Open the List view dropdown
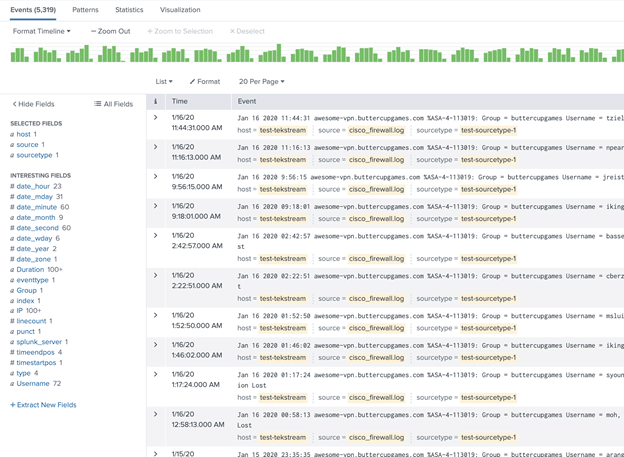The height and width of the screenshot is (457, 624). point(164,82)
